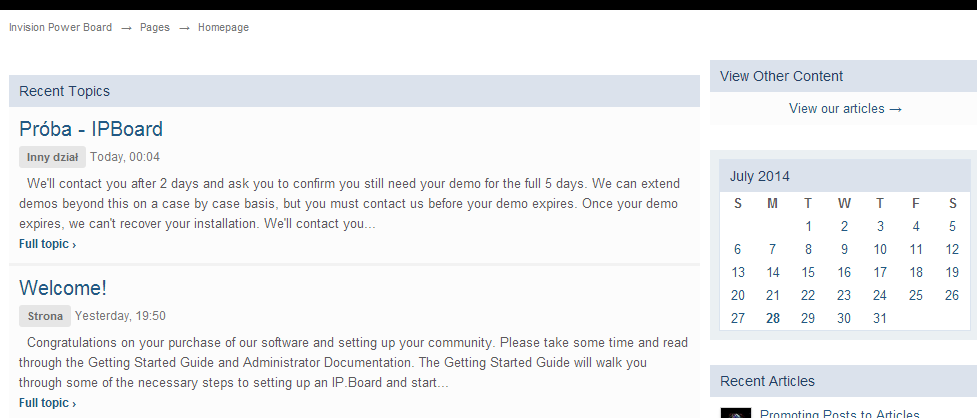Select the Strona category tag

(45, 316)
